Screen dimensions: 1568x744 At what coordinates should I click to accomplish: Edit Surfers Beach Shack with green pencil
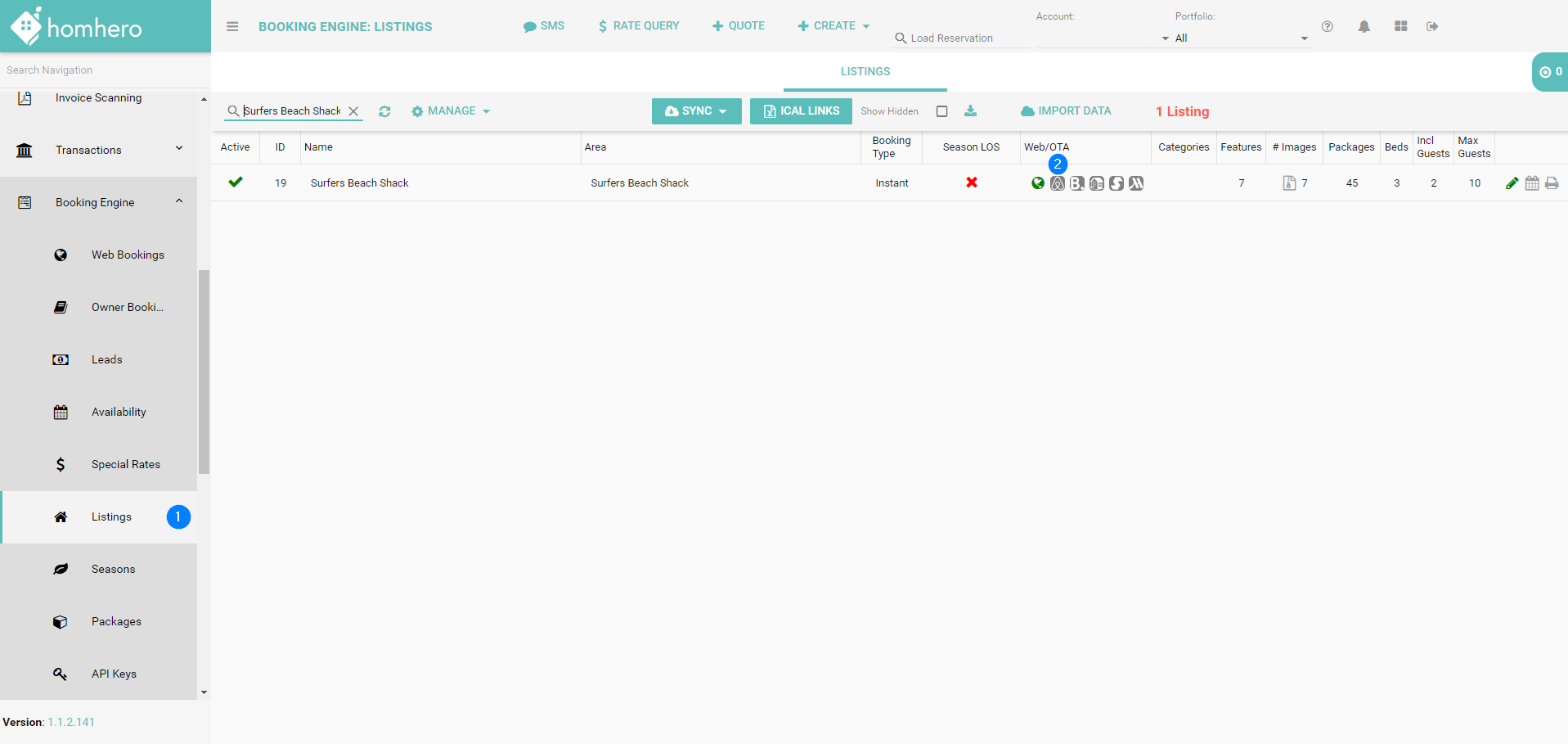[x=1512, y=183]
